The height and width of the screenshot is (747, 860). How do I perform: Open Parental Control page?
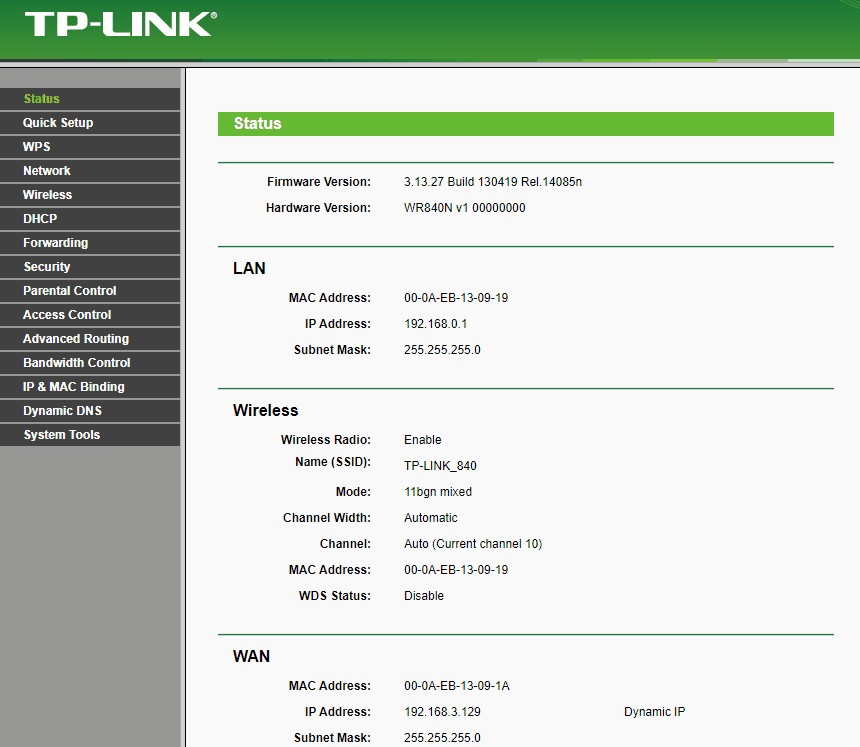[90, 291]
